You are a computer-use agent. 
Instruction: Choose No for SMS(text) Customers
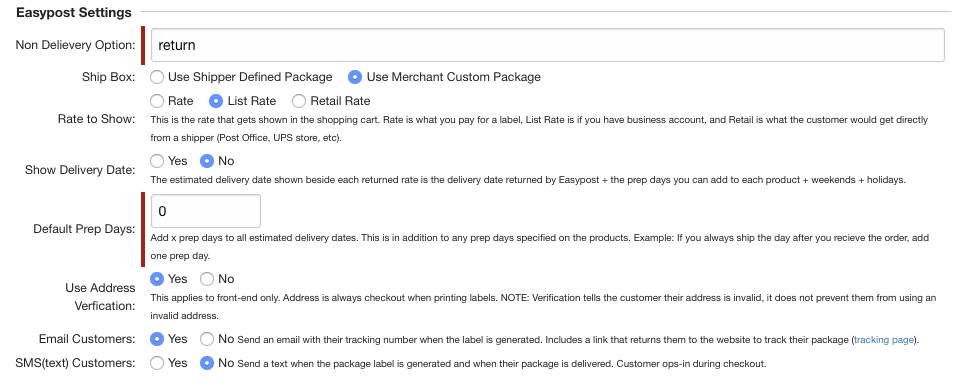(x=207, y=363)
